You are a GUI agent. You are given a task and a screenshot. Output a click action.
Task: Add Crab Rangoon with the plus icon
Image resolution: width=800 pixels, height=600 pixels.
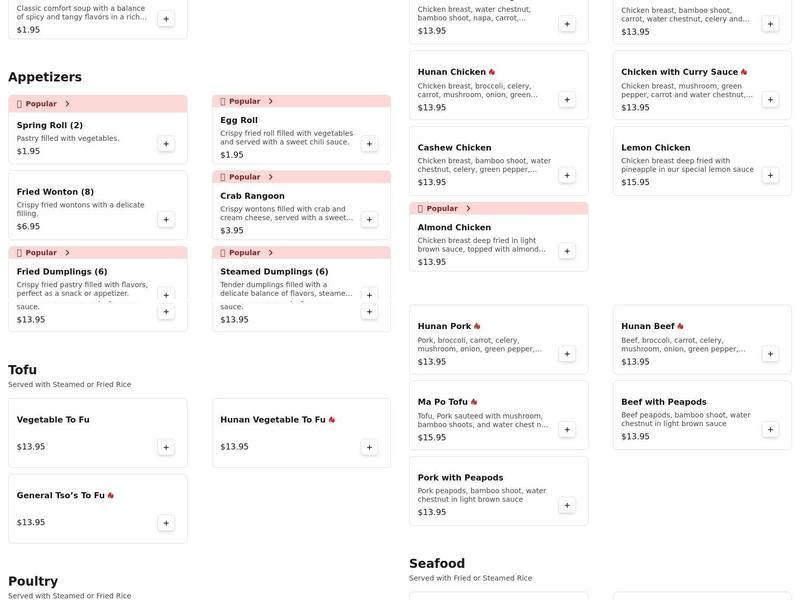tap(367, 217)
